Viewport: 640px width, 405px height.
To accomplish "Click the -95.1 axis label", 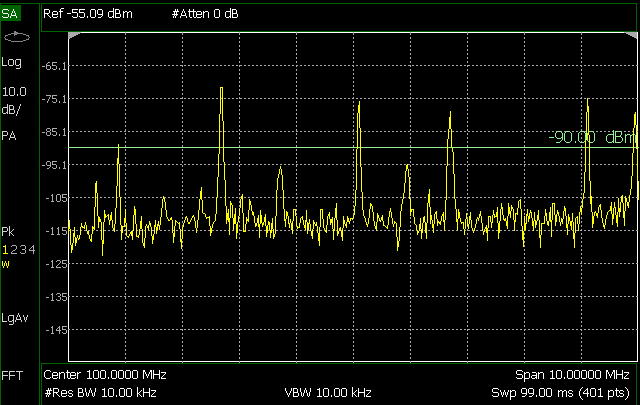I will click(56, 165).
